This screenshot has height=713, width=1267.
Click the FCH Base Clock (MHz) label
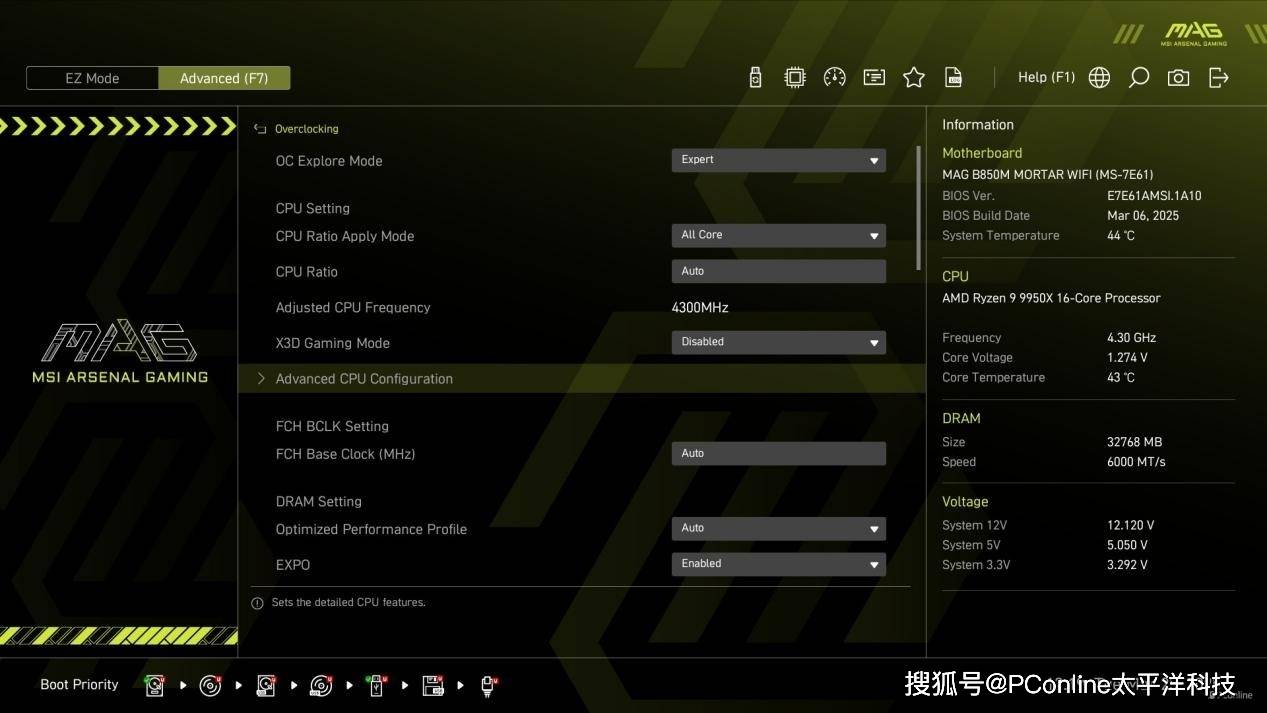coord(345,454)
